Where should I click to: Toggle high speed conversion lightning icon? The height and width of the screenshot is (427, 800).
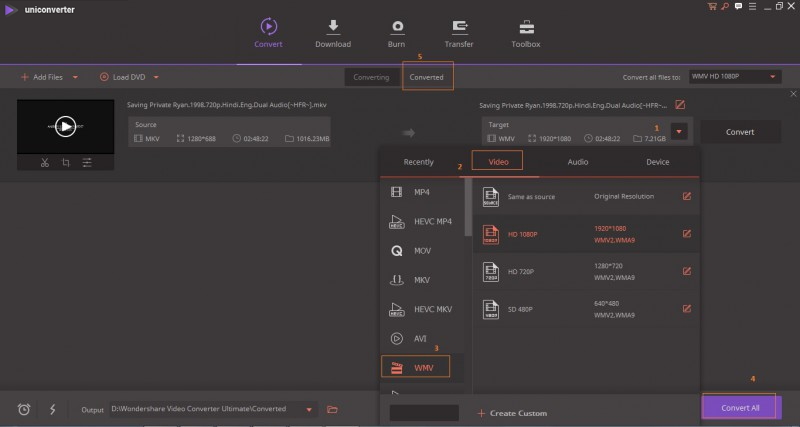click(x=53, y=409)
